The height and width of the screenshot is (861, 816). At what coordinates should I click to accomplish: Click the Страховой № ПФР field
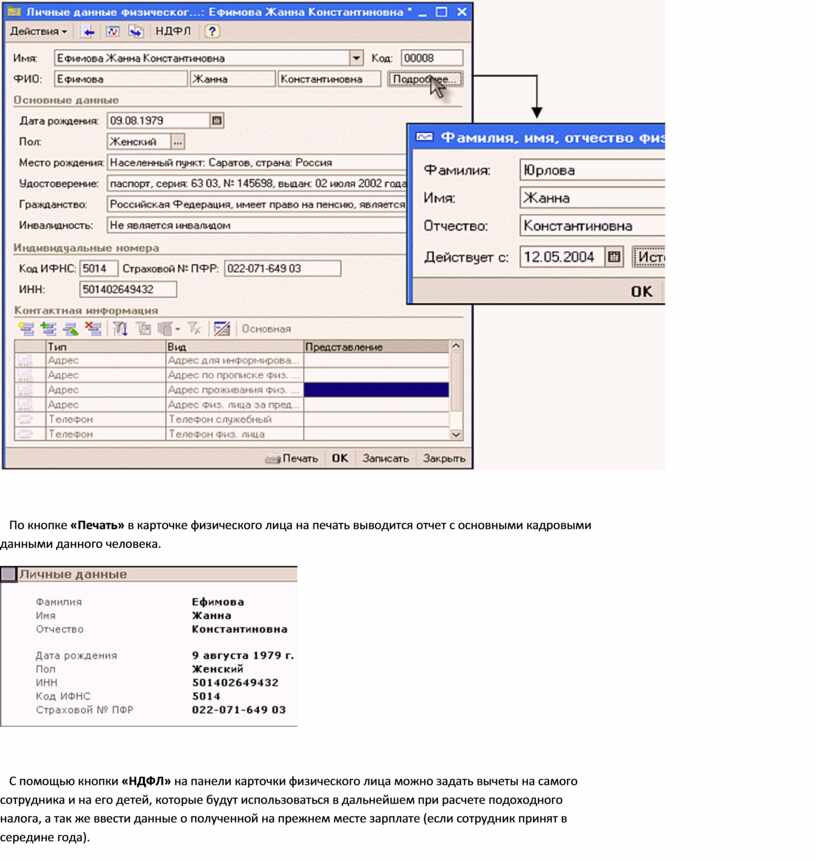(282, 269)
